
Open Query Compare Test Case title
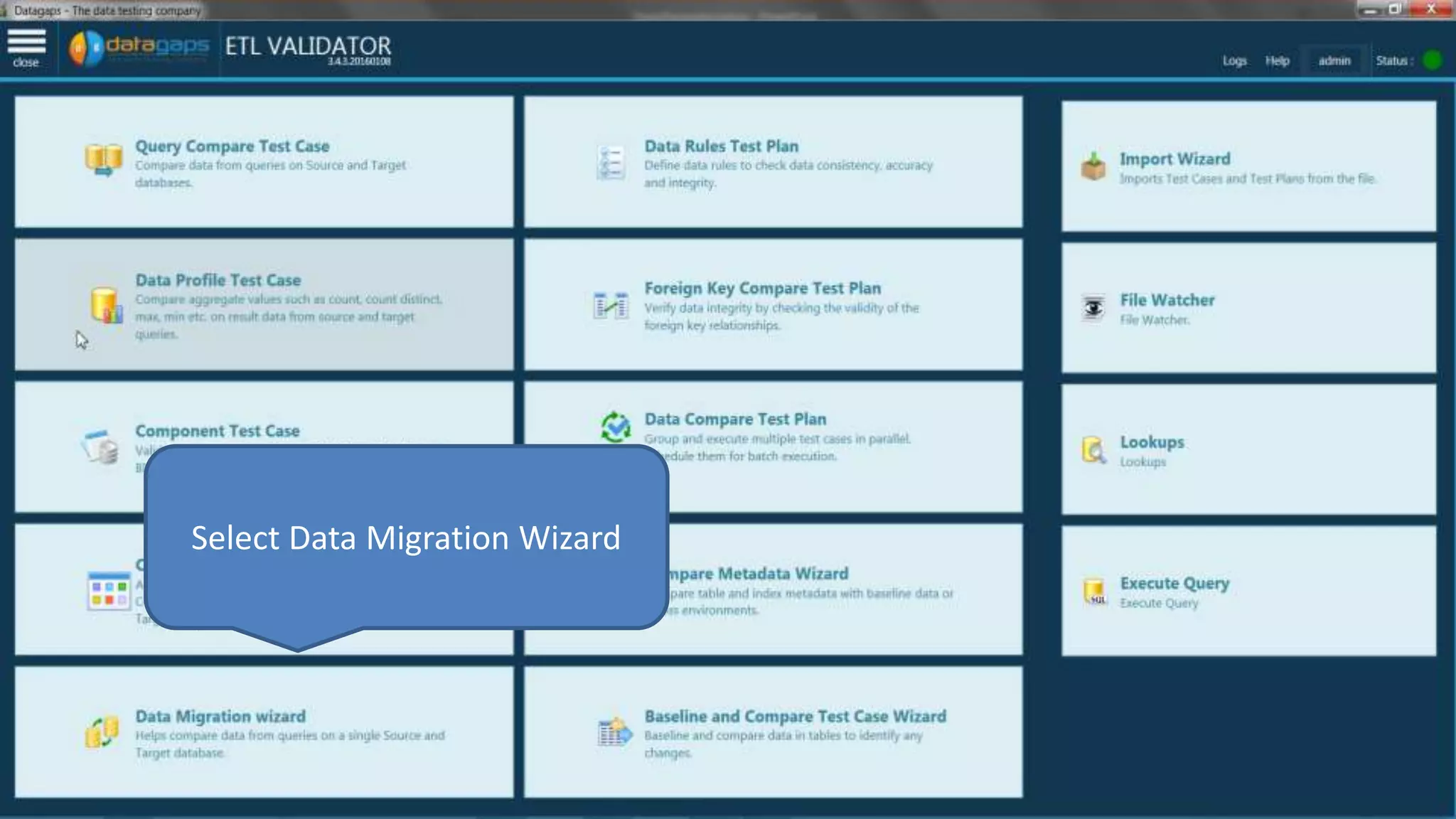(x=232, y=146)
